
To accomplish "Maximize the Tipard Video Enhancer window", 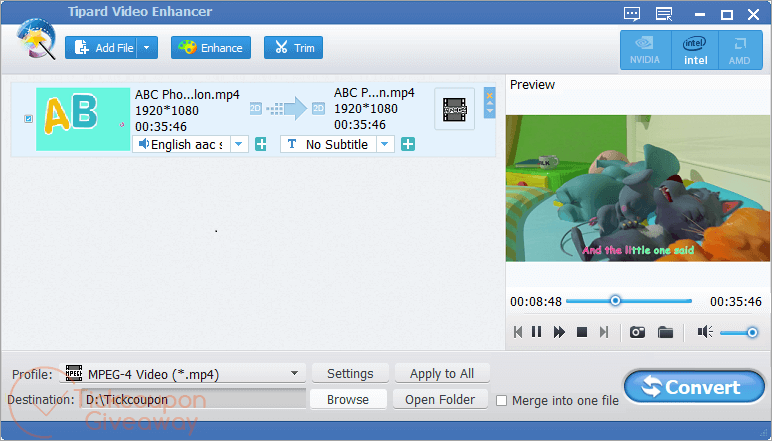I will pyautogui.click(x=727, y=14).
